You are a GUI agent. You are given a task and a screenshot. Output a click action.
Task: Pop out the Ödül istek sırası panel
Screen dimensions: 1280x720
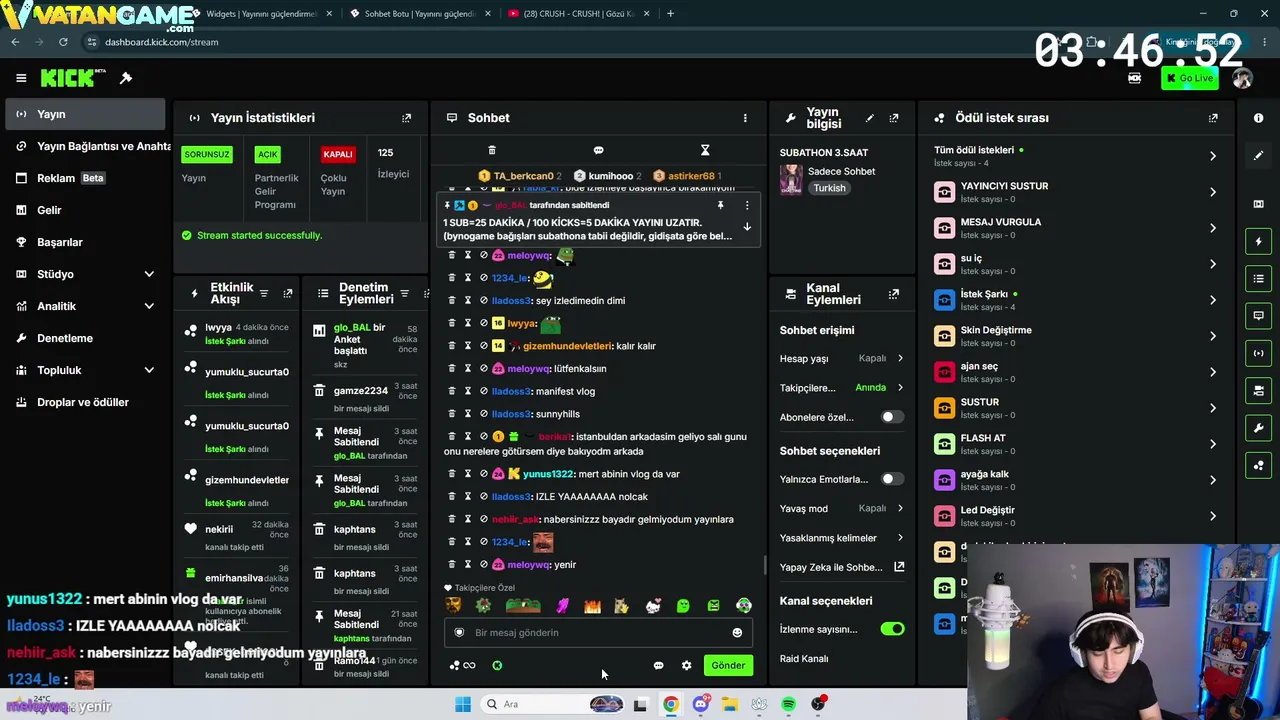pyautogui.click(x=1213, y=118)
